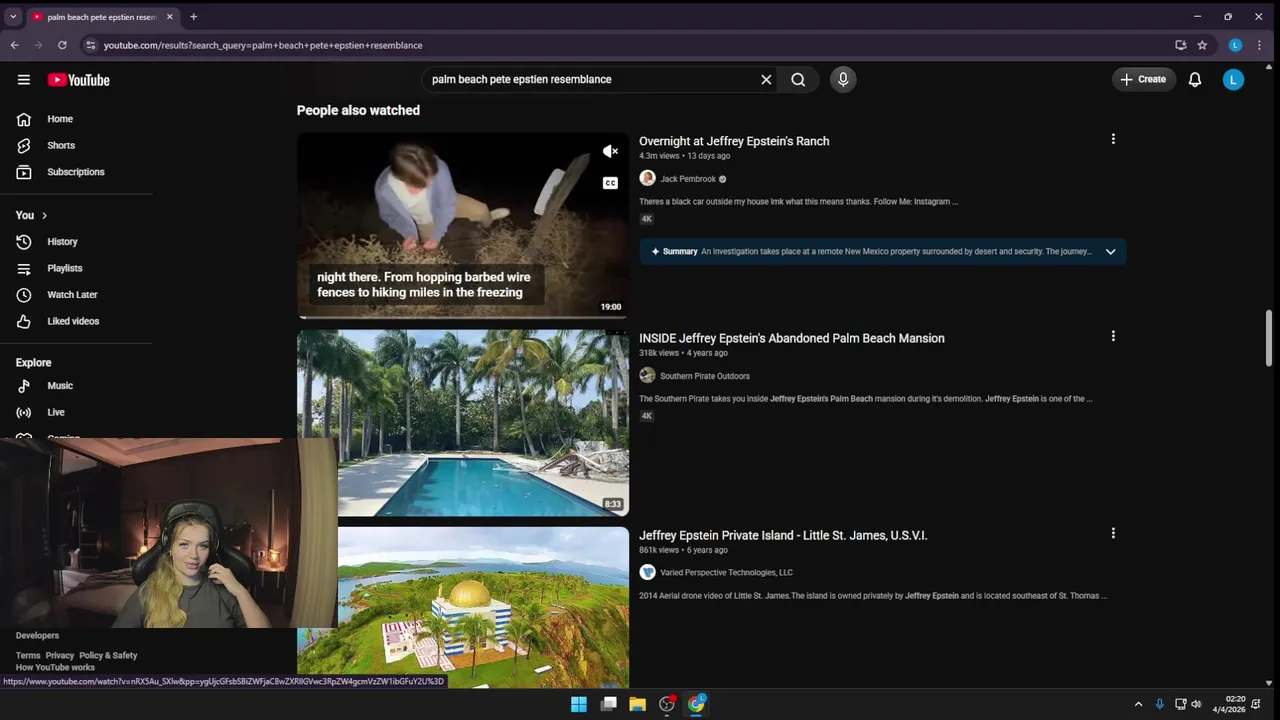The image size is (1280, 720).
Task: Click the Developers footer link
Action: click(x=37, y=636)
